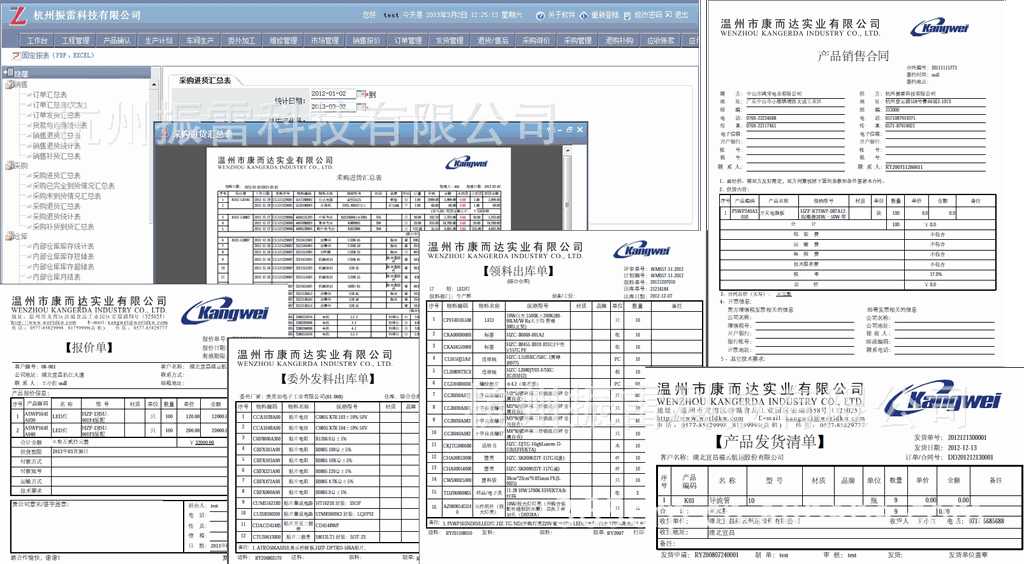Close the 采购进货汇总表 report popup window
The width and height of the screenshot is (1024, 564).
(580, 130)
